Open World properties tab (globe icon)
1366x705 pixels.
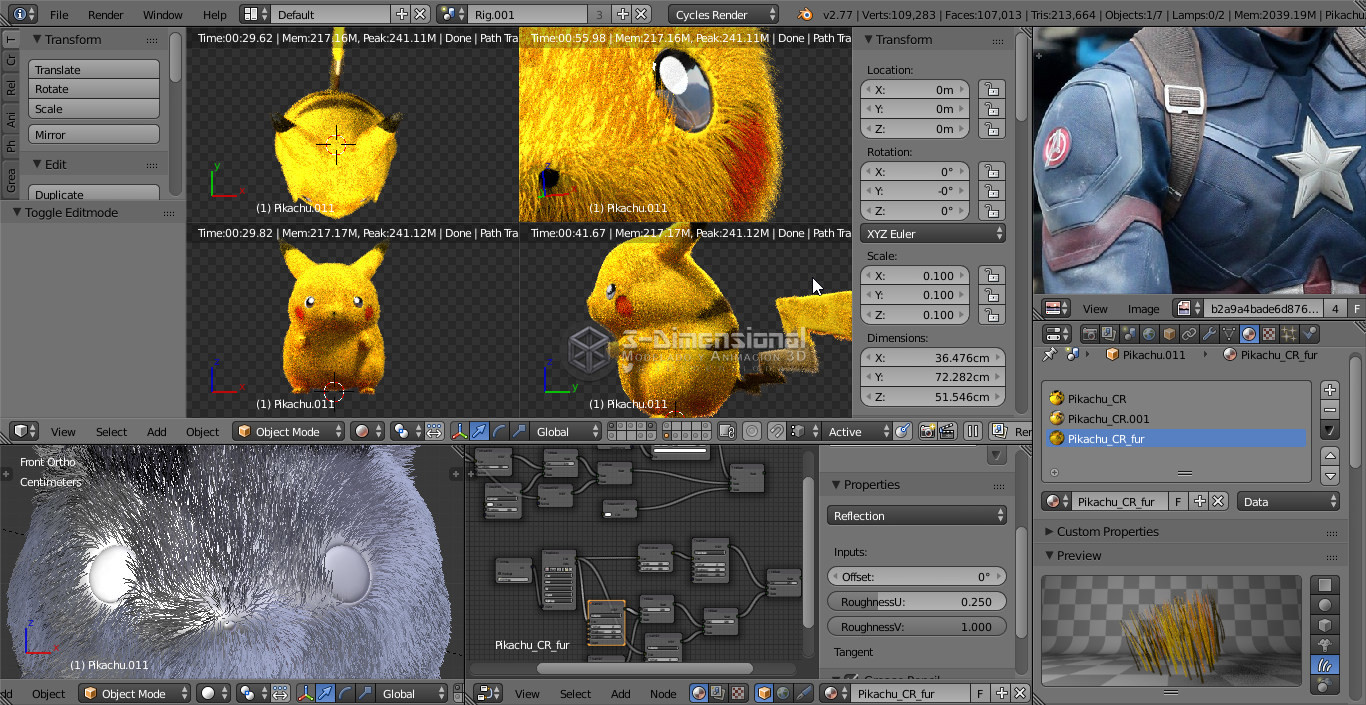coord(1150,334)
